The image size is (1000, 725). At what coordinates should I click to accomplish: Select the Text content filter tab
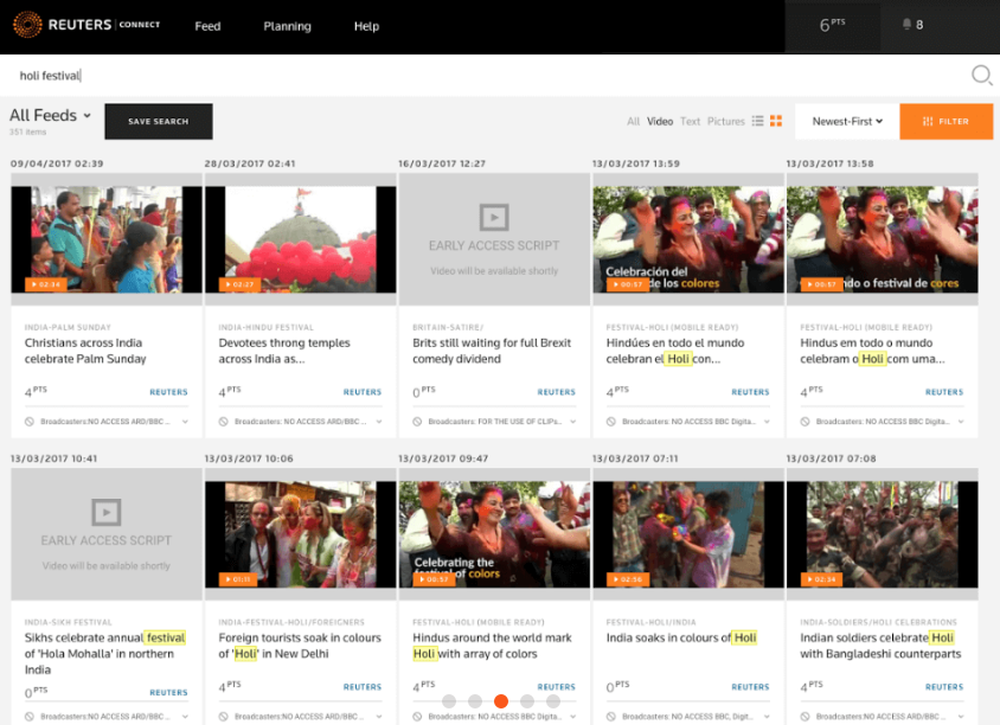tap(689, 121)
